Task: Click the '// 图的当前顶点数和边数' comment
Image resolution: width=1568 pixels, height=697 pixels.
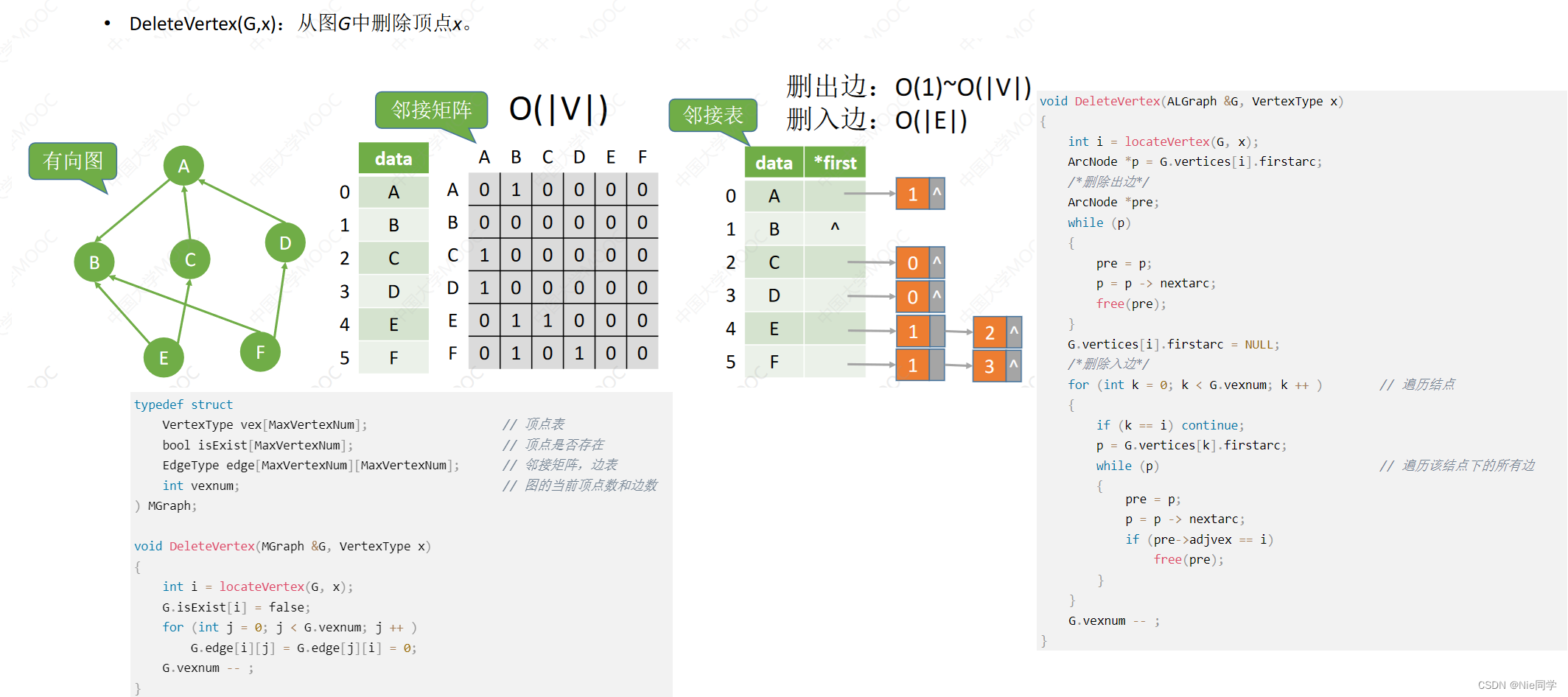Action: tap(580, 486)
